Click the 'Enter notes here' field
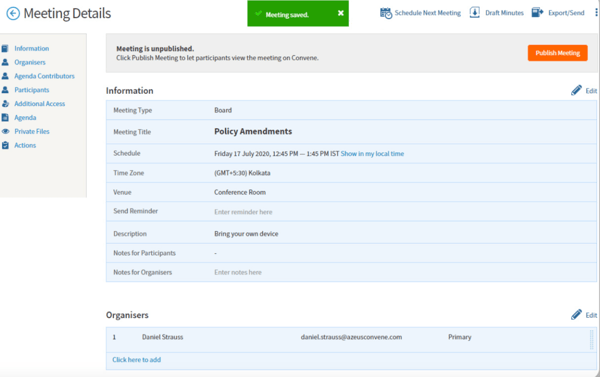The height and width of the screenshot is (377, 600). [x=238, y=272]
